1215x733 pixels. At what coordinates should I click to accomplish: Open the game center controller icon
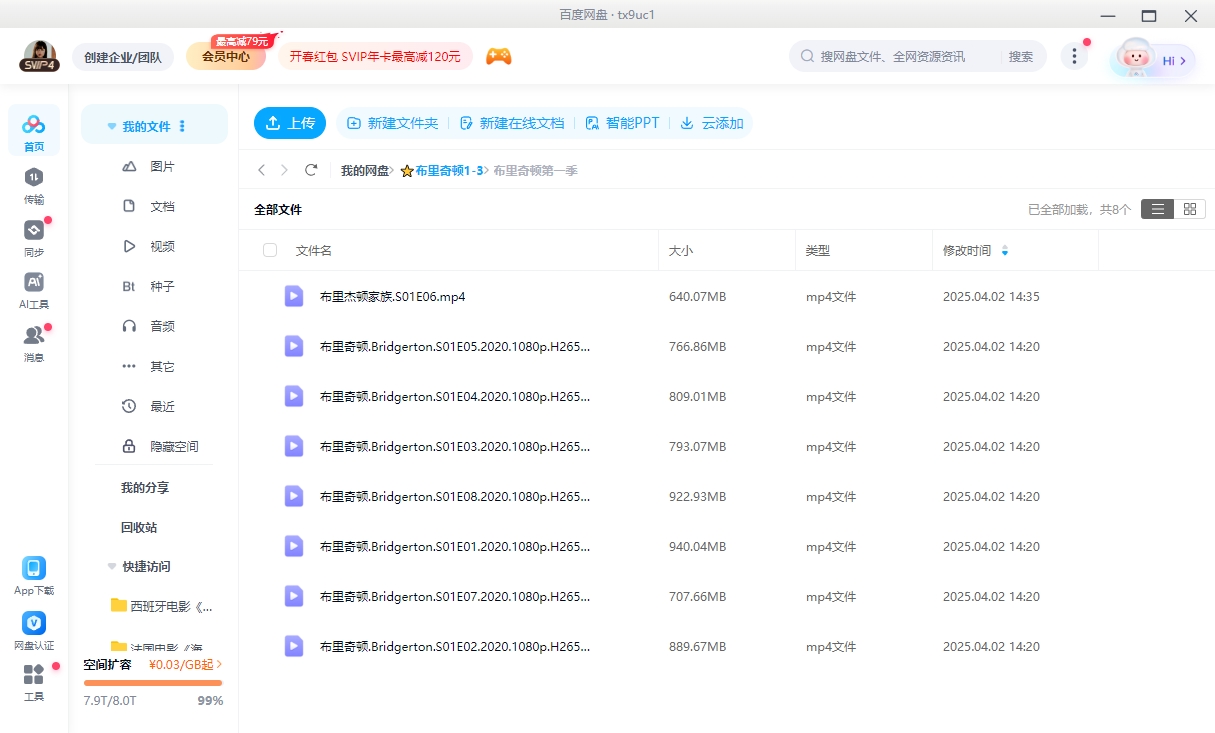[498, 57]
